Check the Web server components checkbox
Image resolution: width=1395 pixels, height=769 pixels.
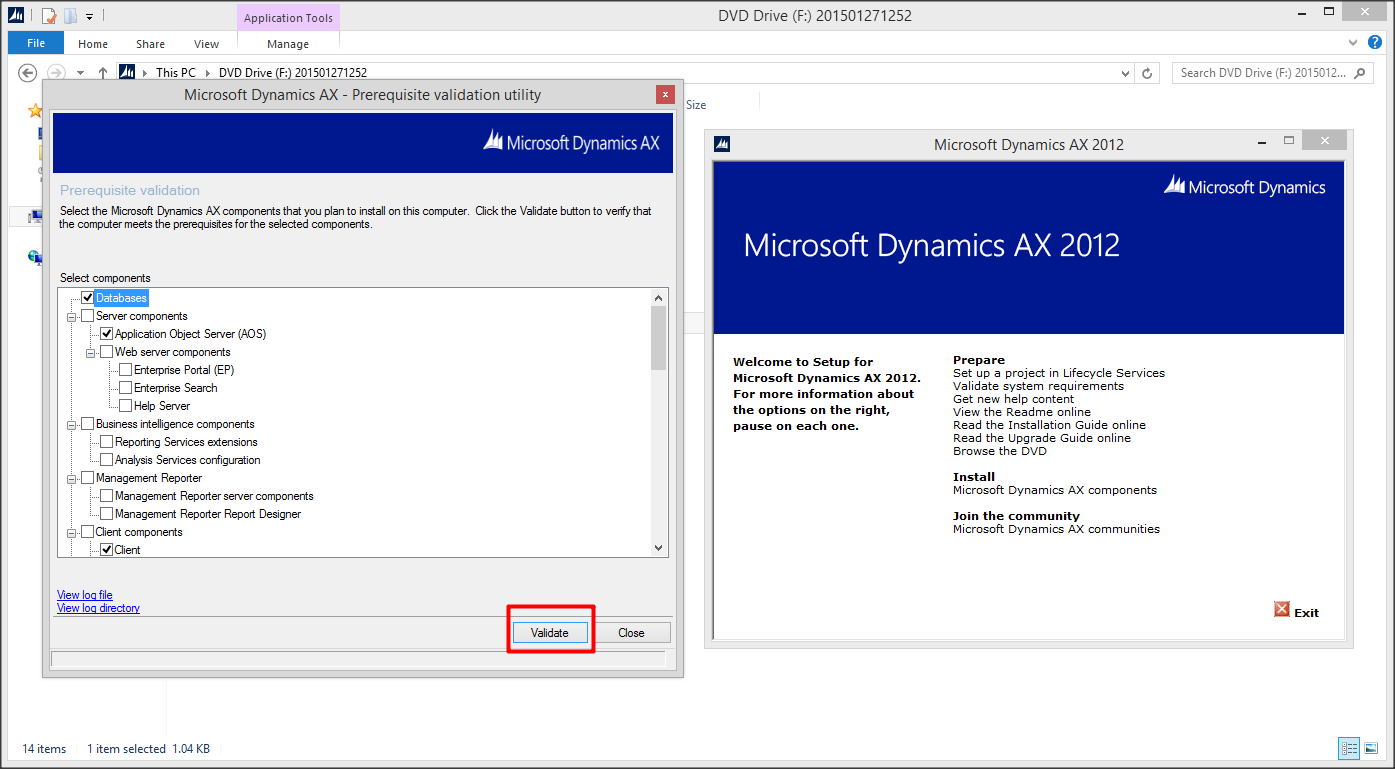tap(106, 352)
